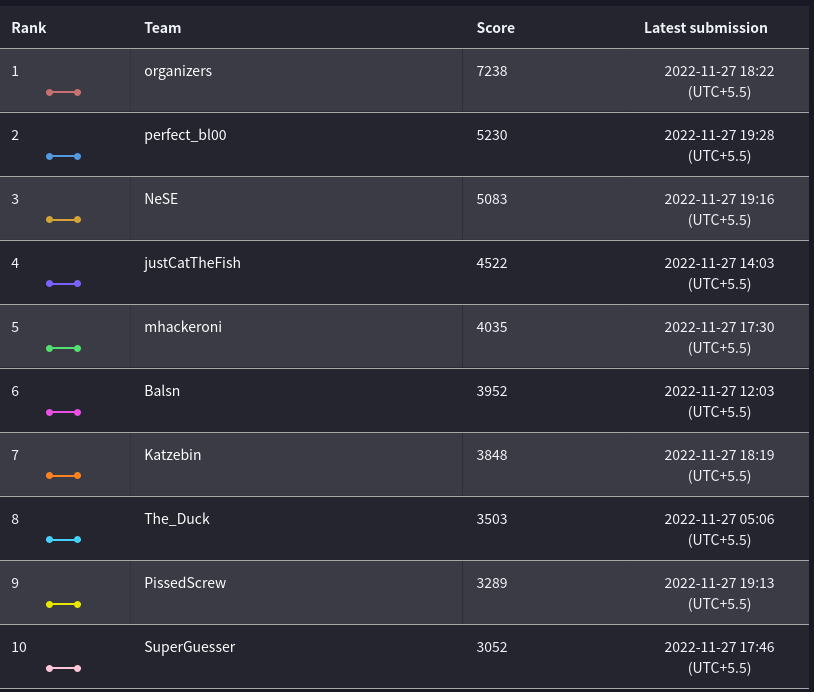Sort by the Score column header
The image size is (814, 692).
[x=496, y=28]
